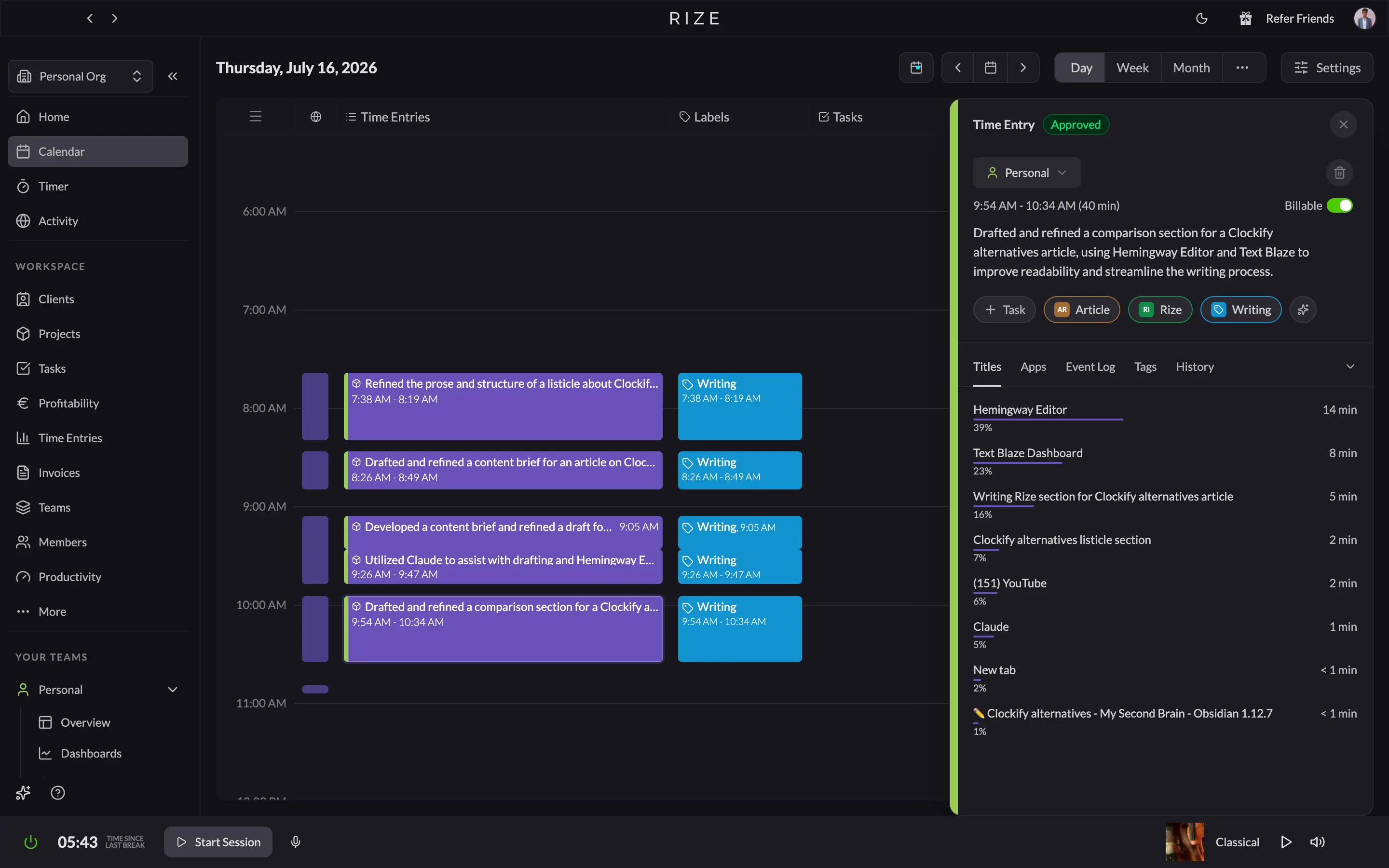Click the globe column icon
Image resolution: width=1389 pixels, height=868 pixels.
(316, 117)
